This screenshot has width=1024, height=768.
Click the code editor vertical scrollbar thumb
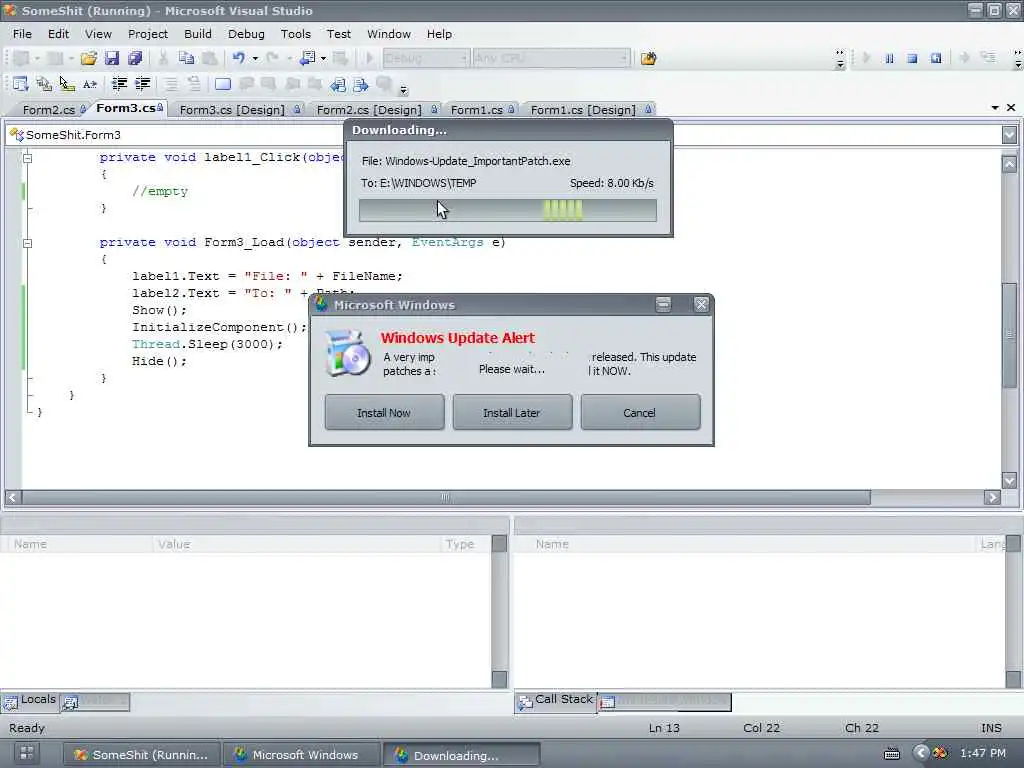[1010, 335]
